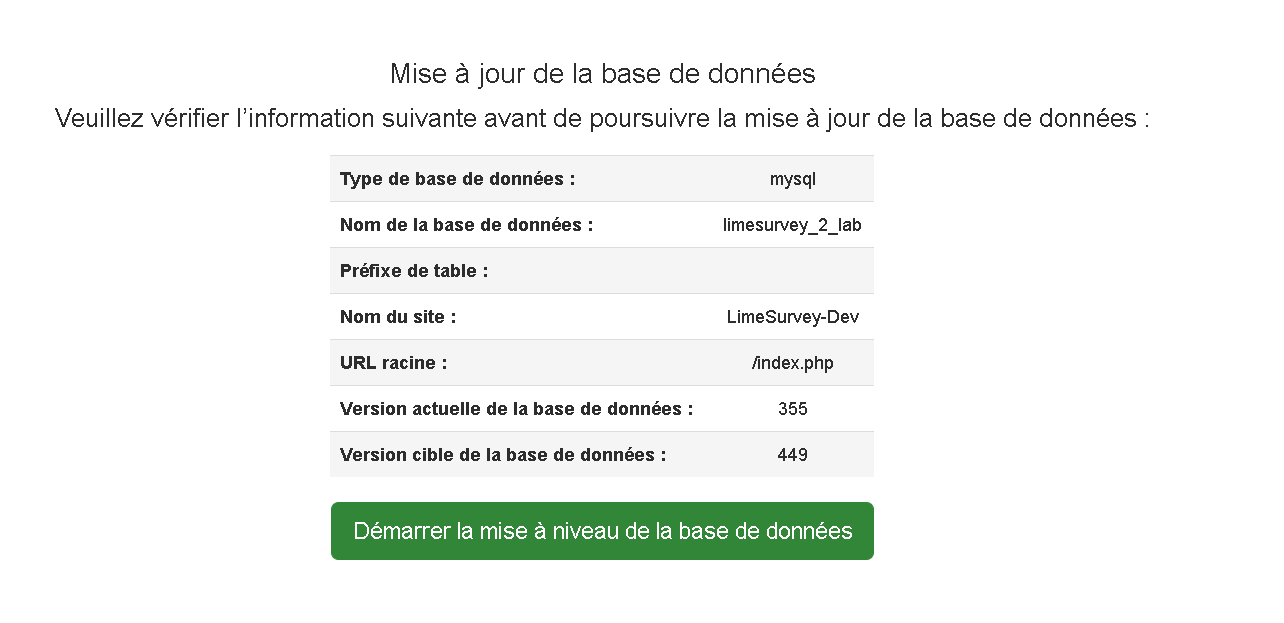Select the 'Nom du site' label
Image resolution: width=1284 pixels, height=623 pixels.
(x=398, y=317)
